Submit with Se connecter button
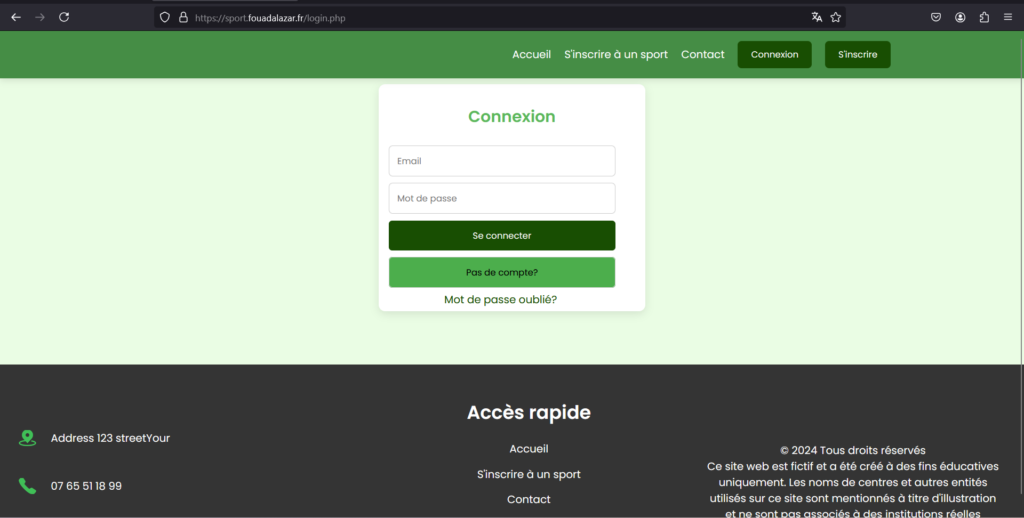This screenshot has width=1024, height=518. tap(501, 236)
